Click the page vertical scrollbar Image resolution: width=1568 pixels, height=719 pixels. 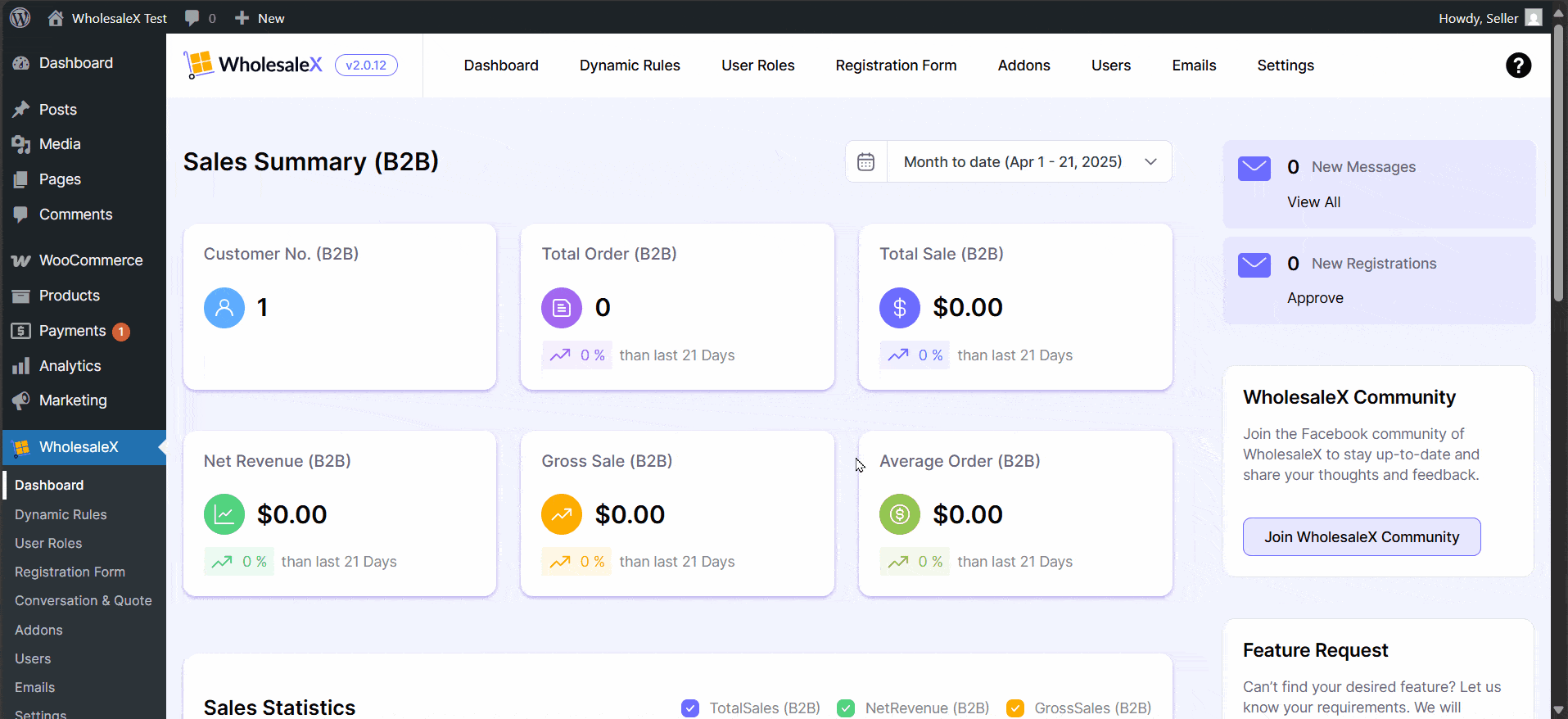pos(1559,164)
